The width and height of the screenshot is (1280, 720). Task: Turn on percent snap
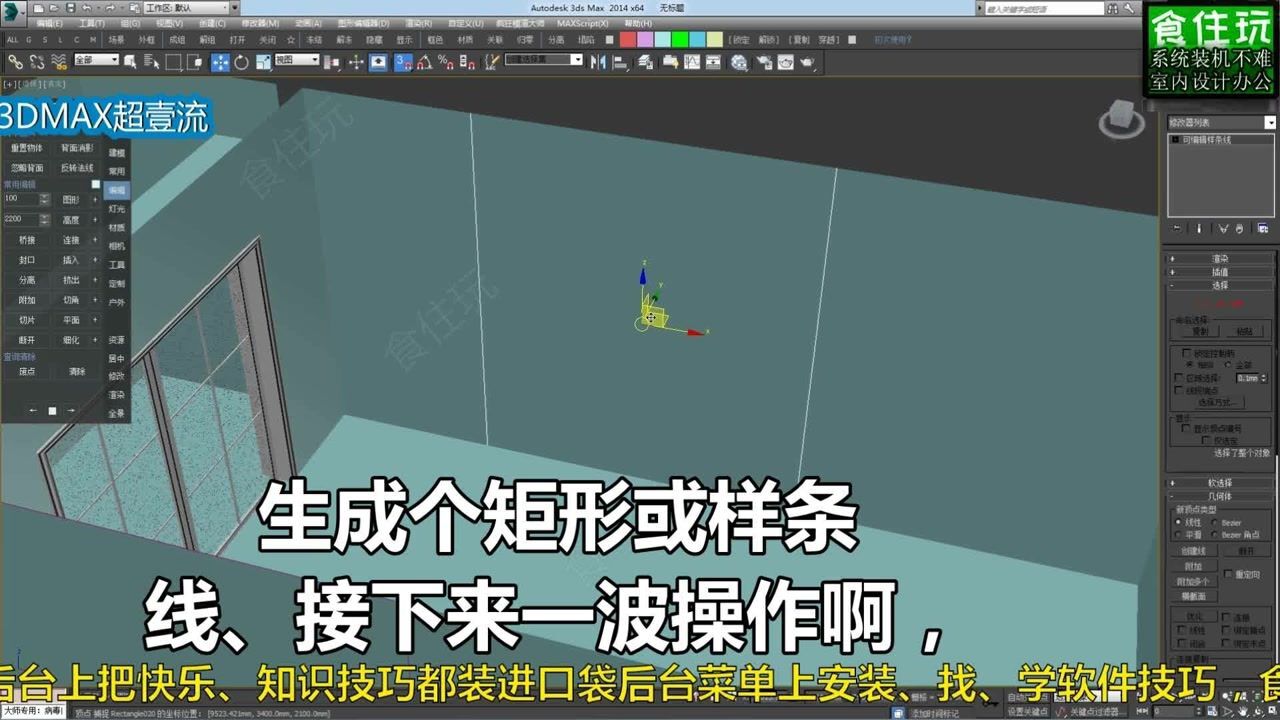pyautogui.click(x=446, y=62)
